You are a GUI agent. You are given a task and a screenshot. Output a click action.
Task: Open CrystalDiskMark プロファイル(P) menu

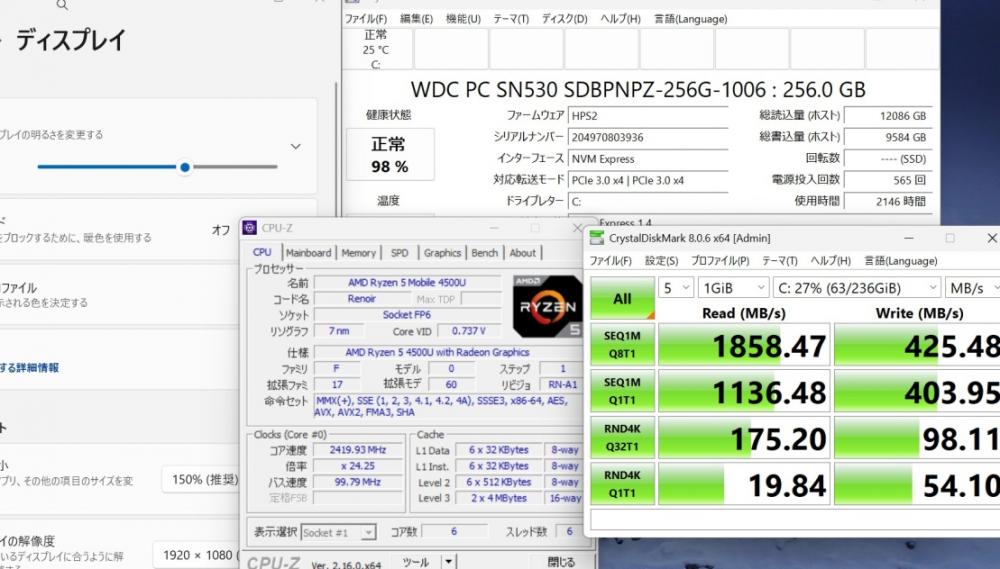click(720, 261)
